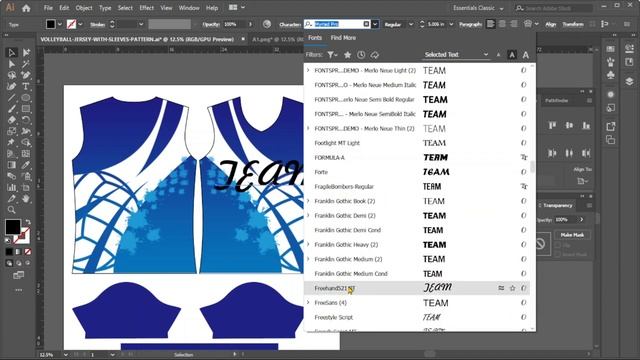Open Essentials Classic workspace switcher
Image resolution: width=640 pixels, height=360 pixels.
pos(478,8)
